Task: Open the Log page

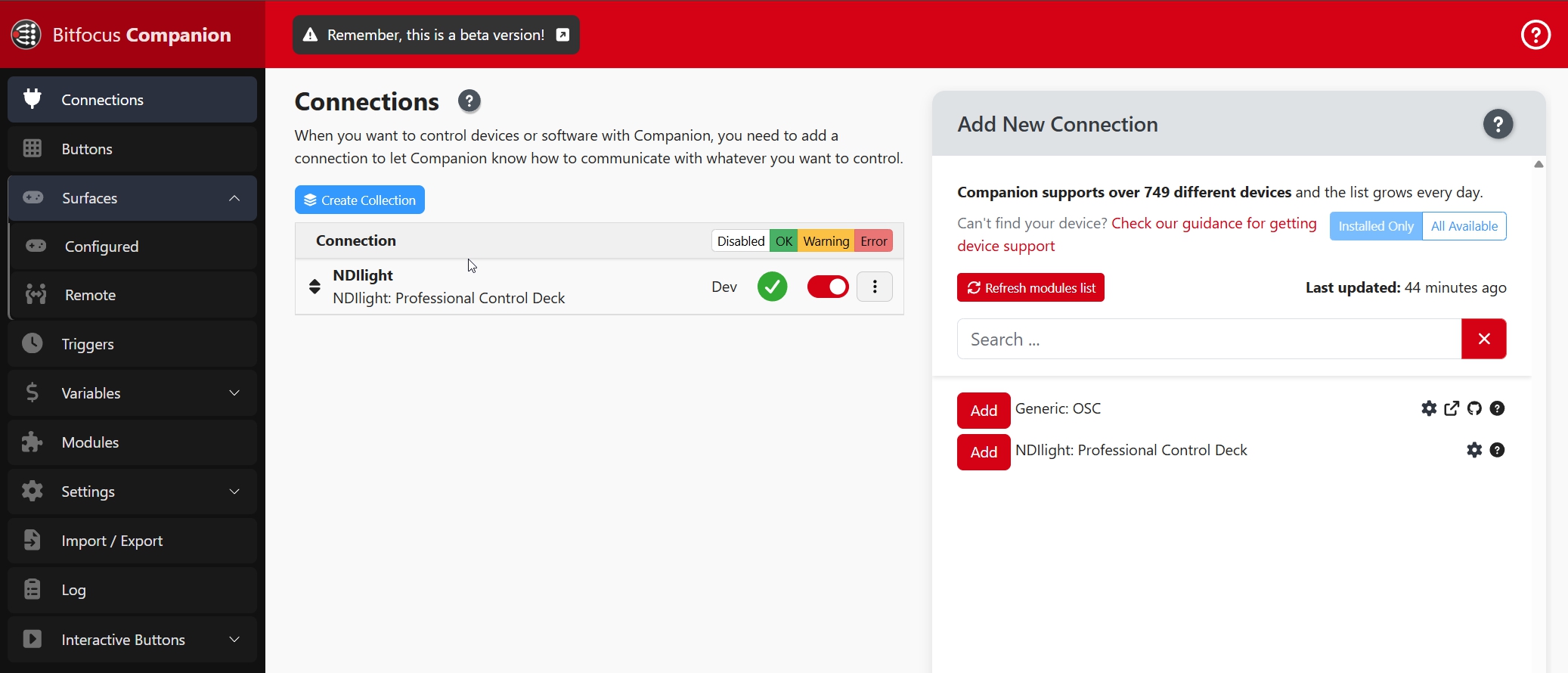Action: click(x=132, y=590)
